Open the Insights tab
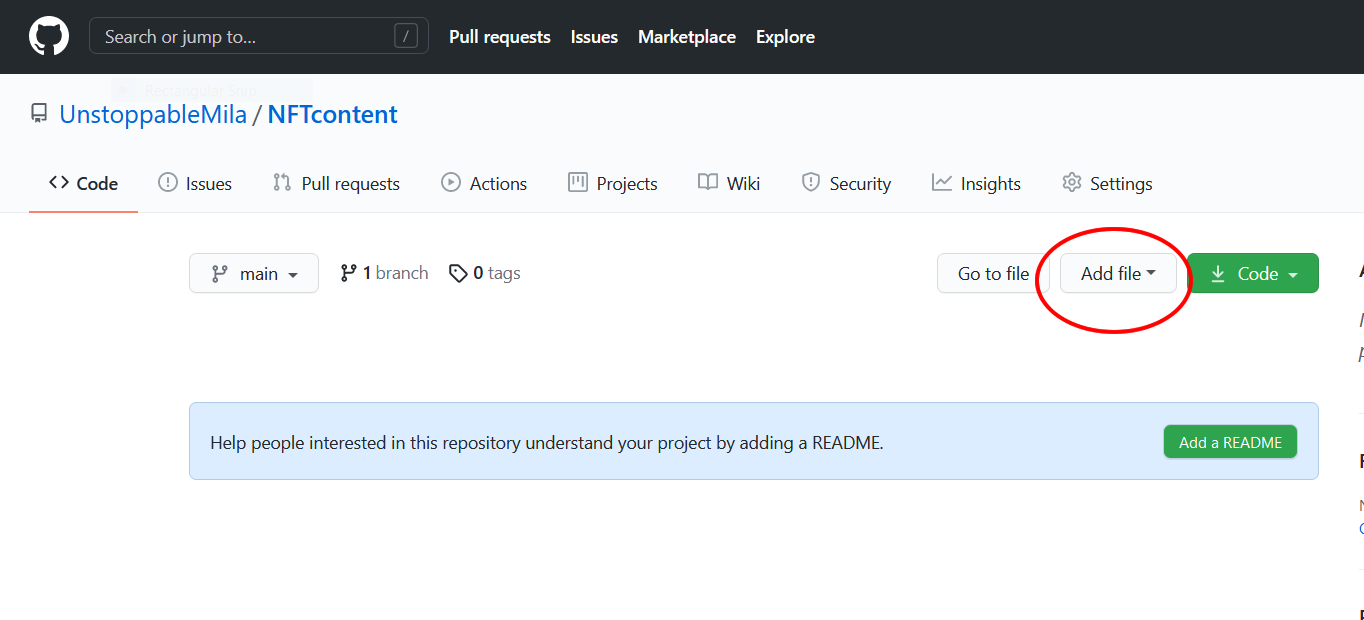Image resolution: width=1364 pixels, height=620 pixels. 976,183
